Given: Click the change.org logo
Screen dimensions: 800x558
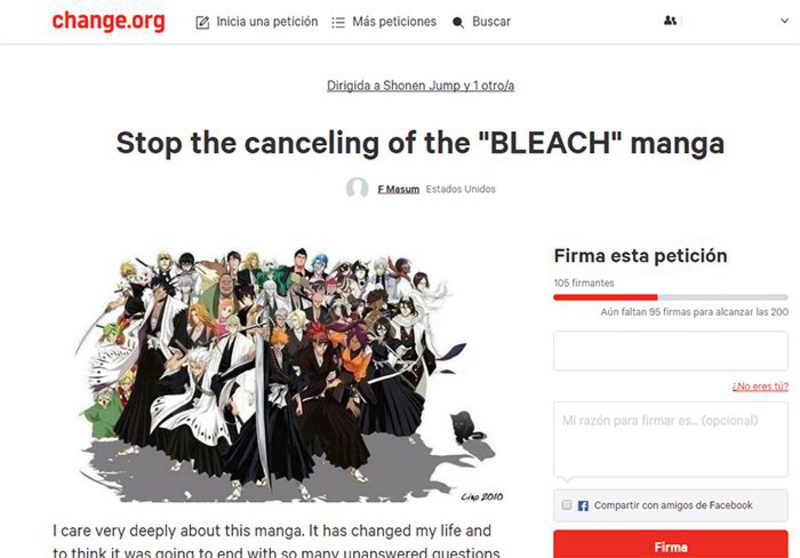Looking at the screenshot, I should click(108, 21).
